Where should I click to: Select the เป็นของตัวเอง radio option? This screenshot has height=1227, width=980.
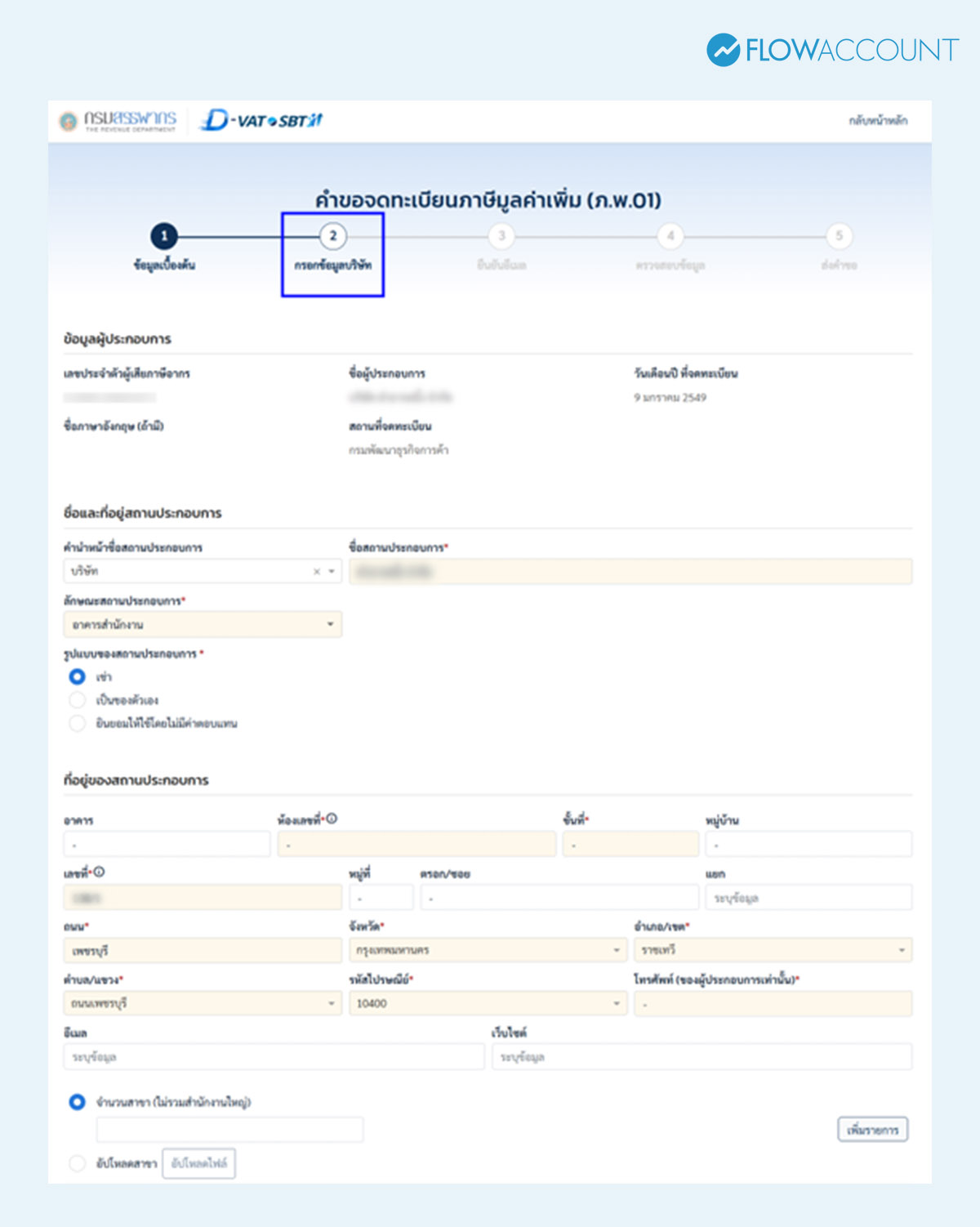(78, 700)
